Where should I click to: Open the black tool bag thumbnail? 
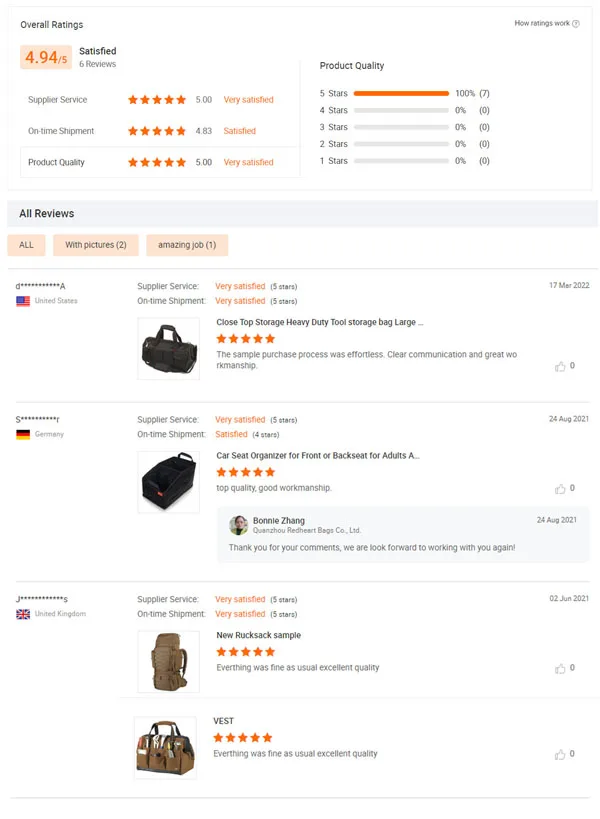[168, 348]
